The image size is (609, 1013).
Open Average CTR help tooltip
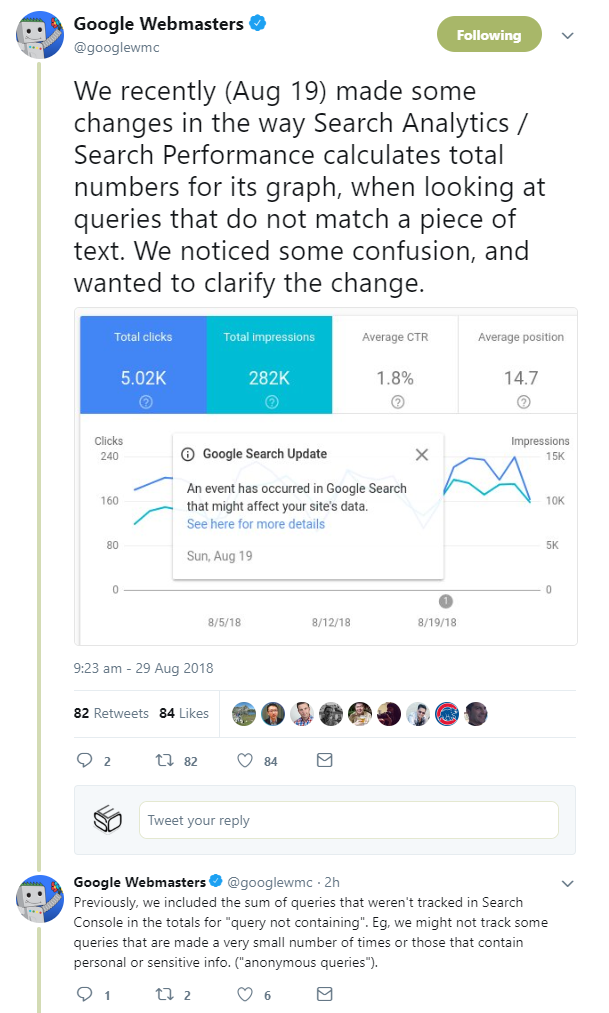(394, 400)
